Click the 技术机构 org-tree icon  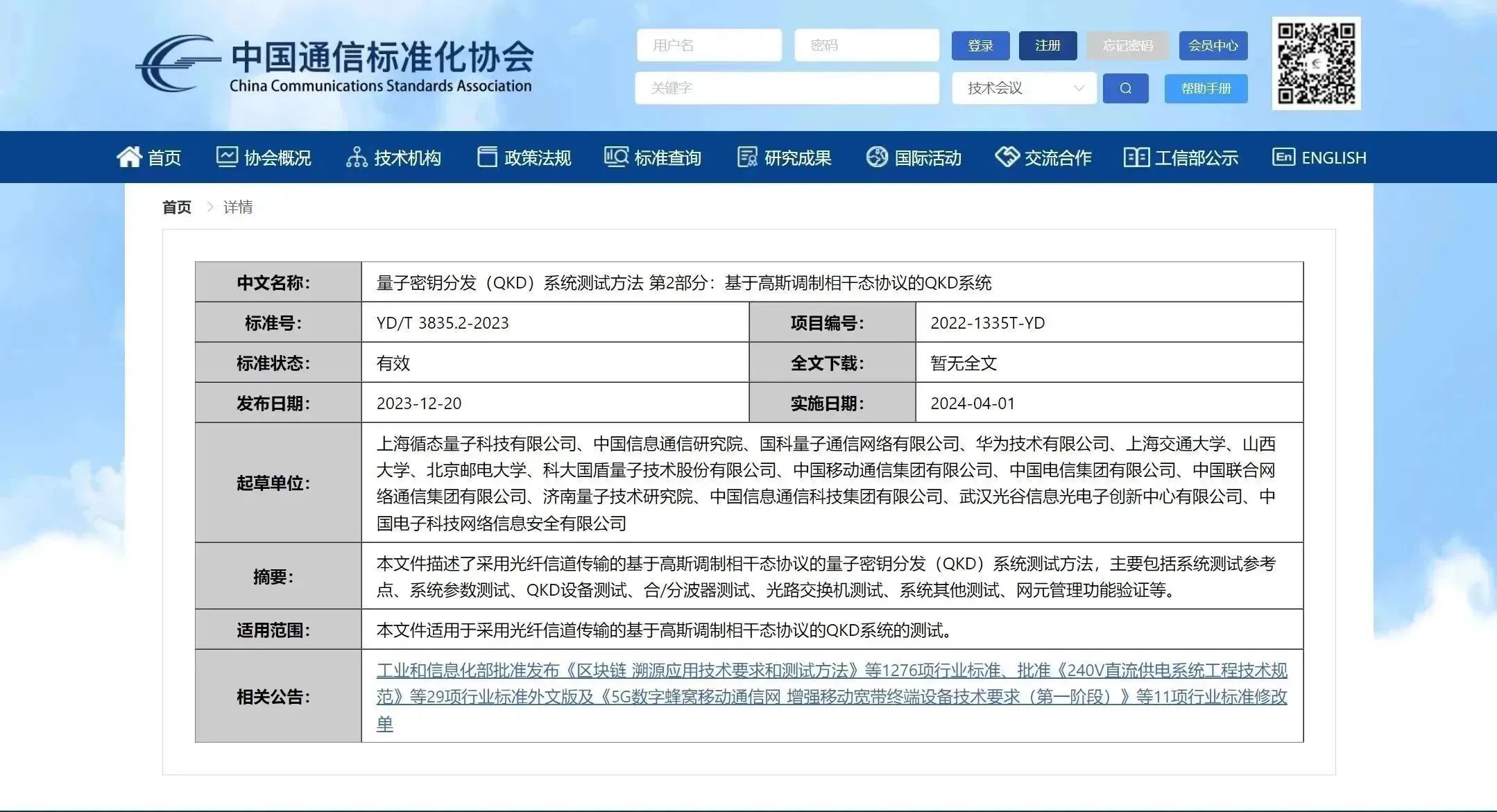tap(357, 157)
